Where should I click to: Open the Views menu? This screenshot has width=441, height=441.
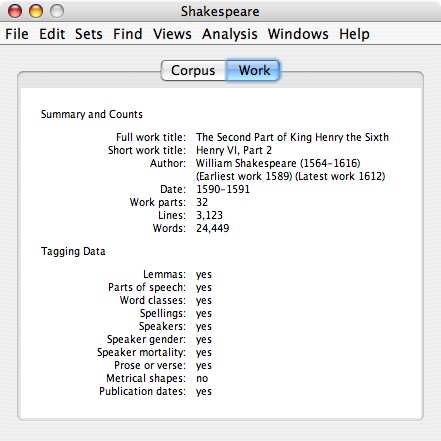coord(172,34)
